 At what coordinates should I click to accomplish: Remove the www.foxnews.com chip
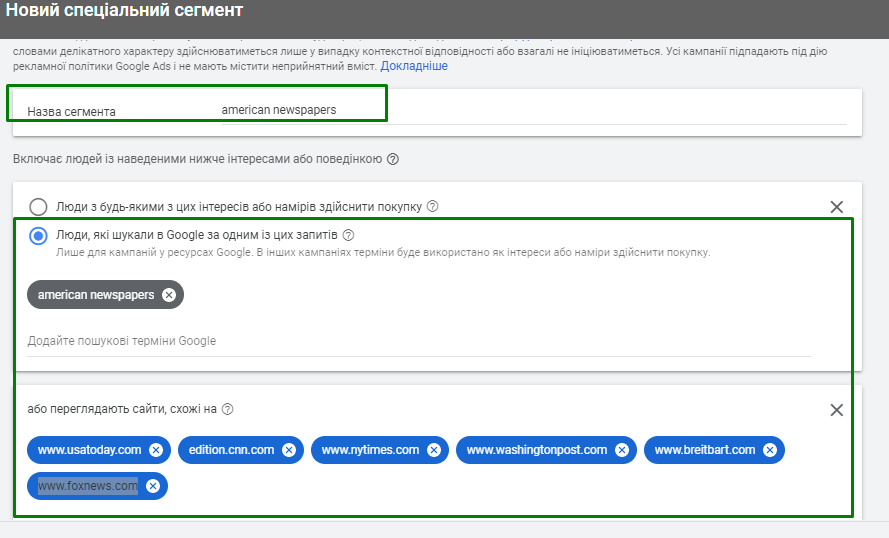click(153, 486)
